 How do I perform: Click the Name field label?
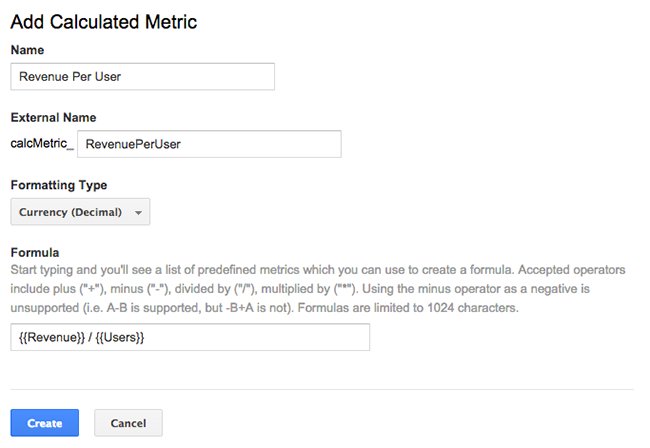click(x=27, y=50)
